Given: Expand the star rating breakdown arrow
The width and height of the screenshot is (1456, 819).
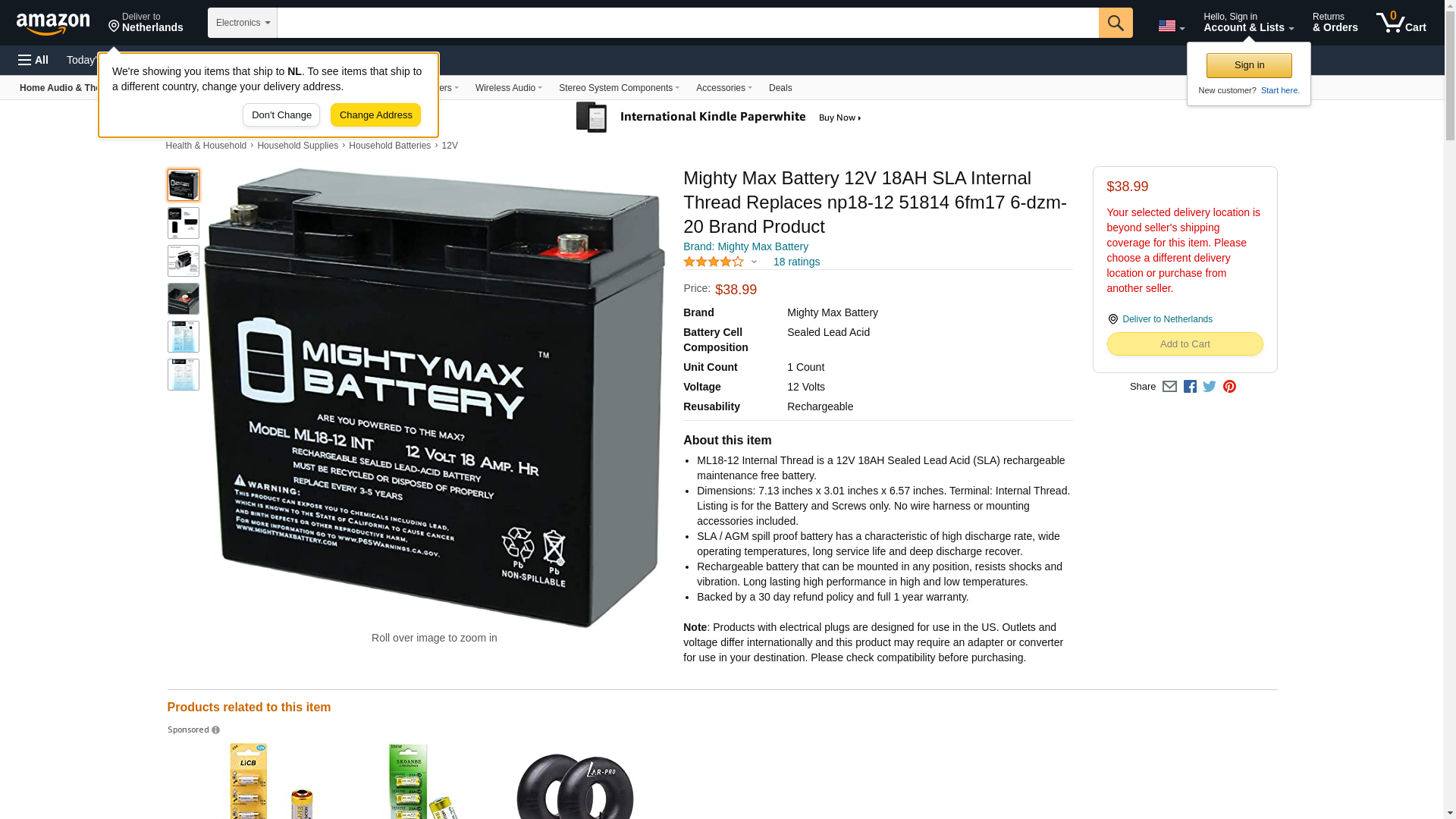Looking at the screenshot, I should (754, 262).
